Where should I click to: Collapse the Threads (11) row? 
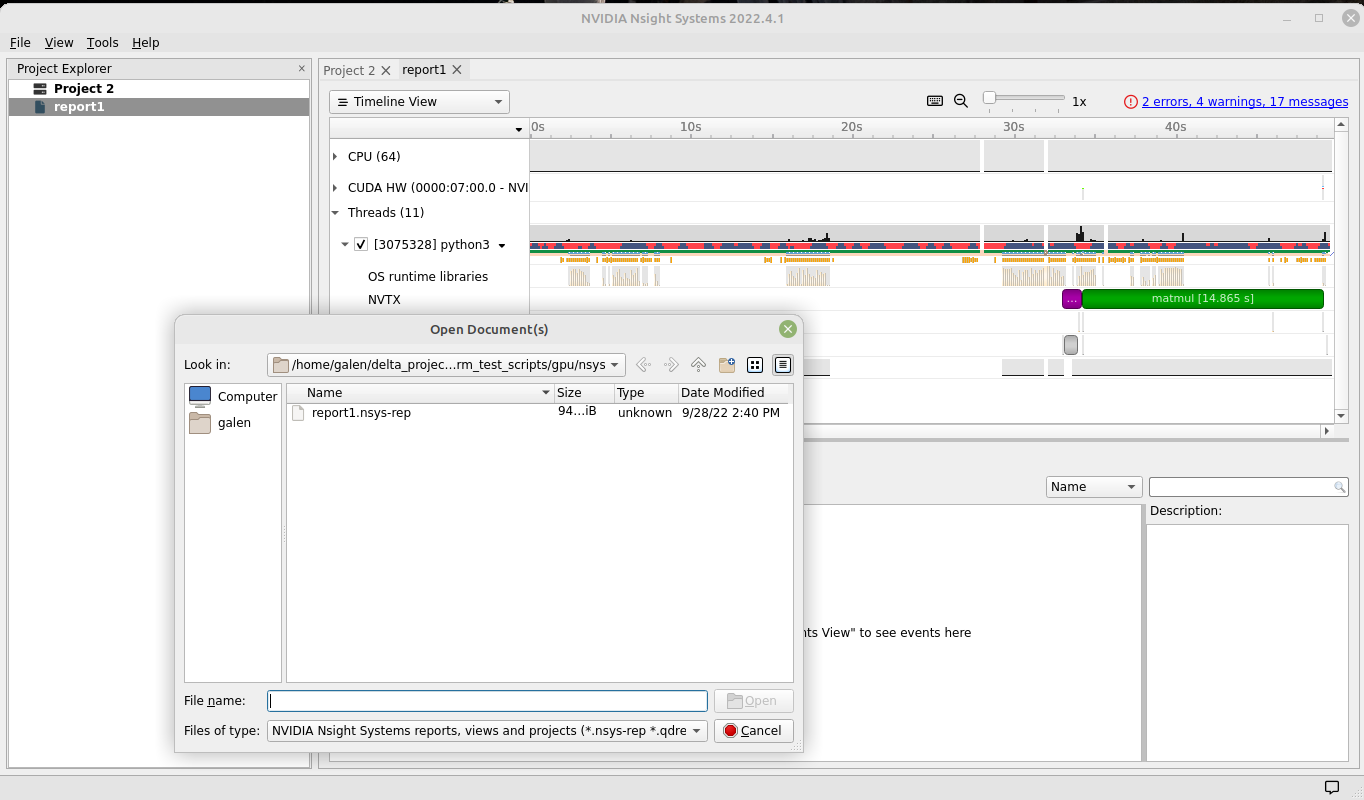click(x=335, y=213)
